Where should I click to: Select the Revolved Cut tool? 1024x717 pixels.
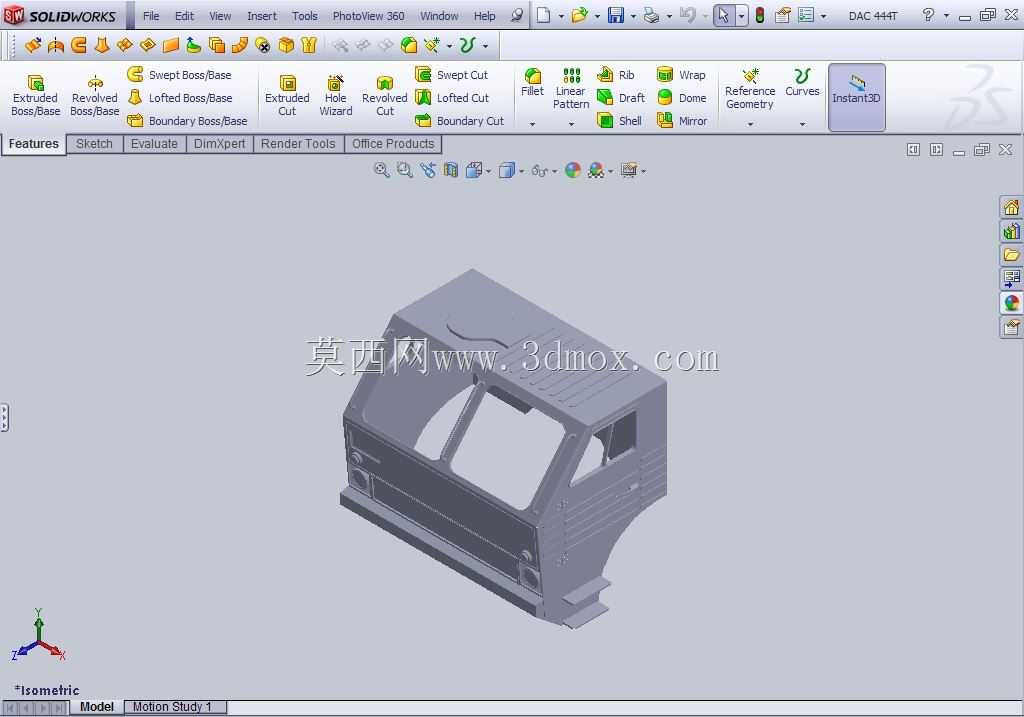pos(384,95)
